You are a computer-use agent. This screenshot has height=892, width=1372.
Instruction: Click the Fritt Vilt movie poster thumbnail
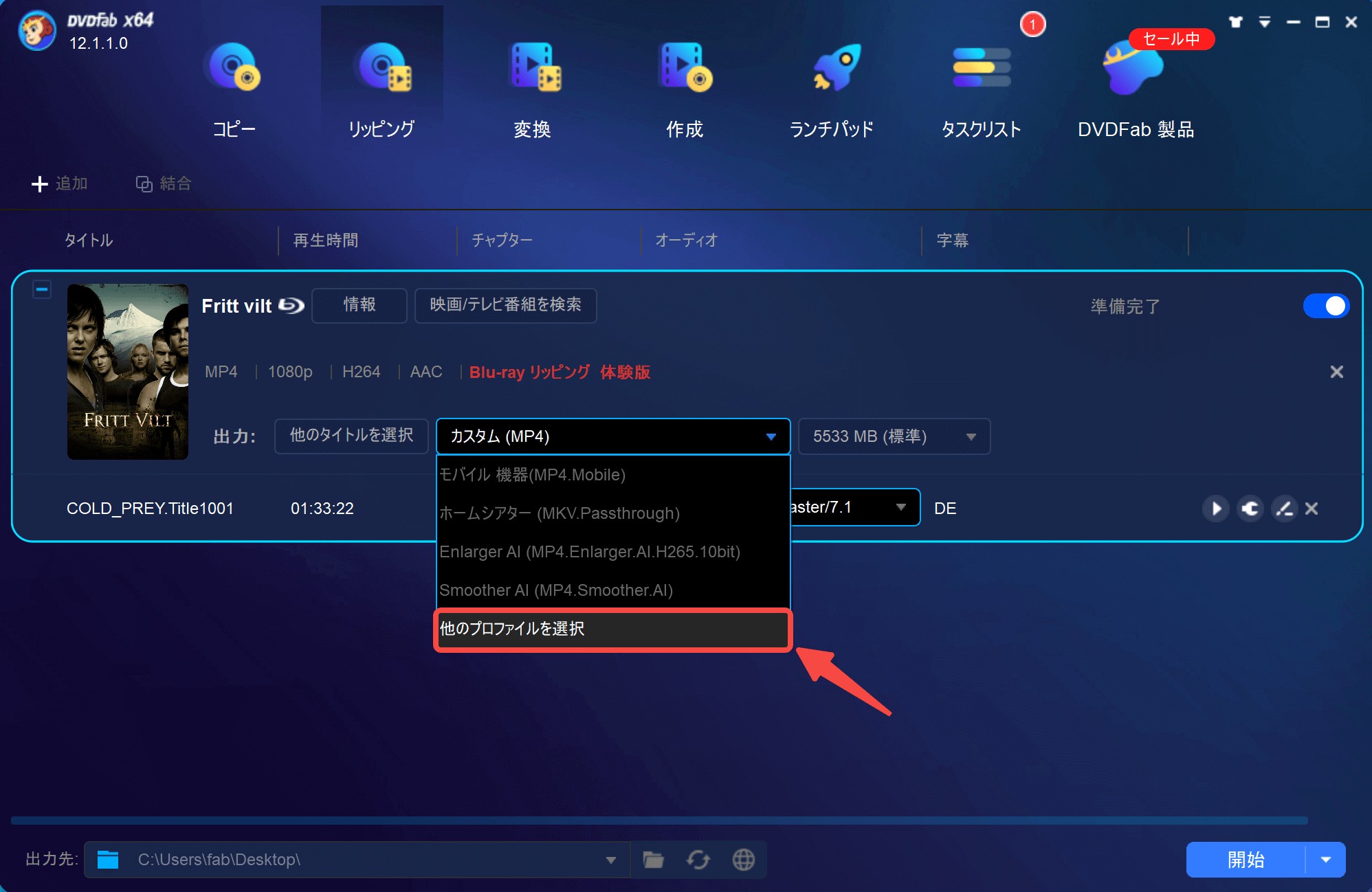tap(128, 372)
